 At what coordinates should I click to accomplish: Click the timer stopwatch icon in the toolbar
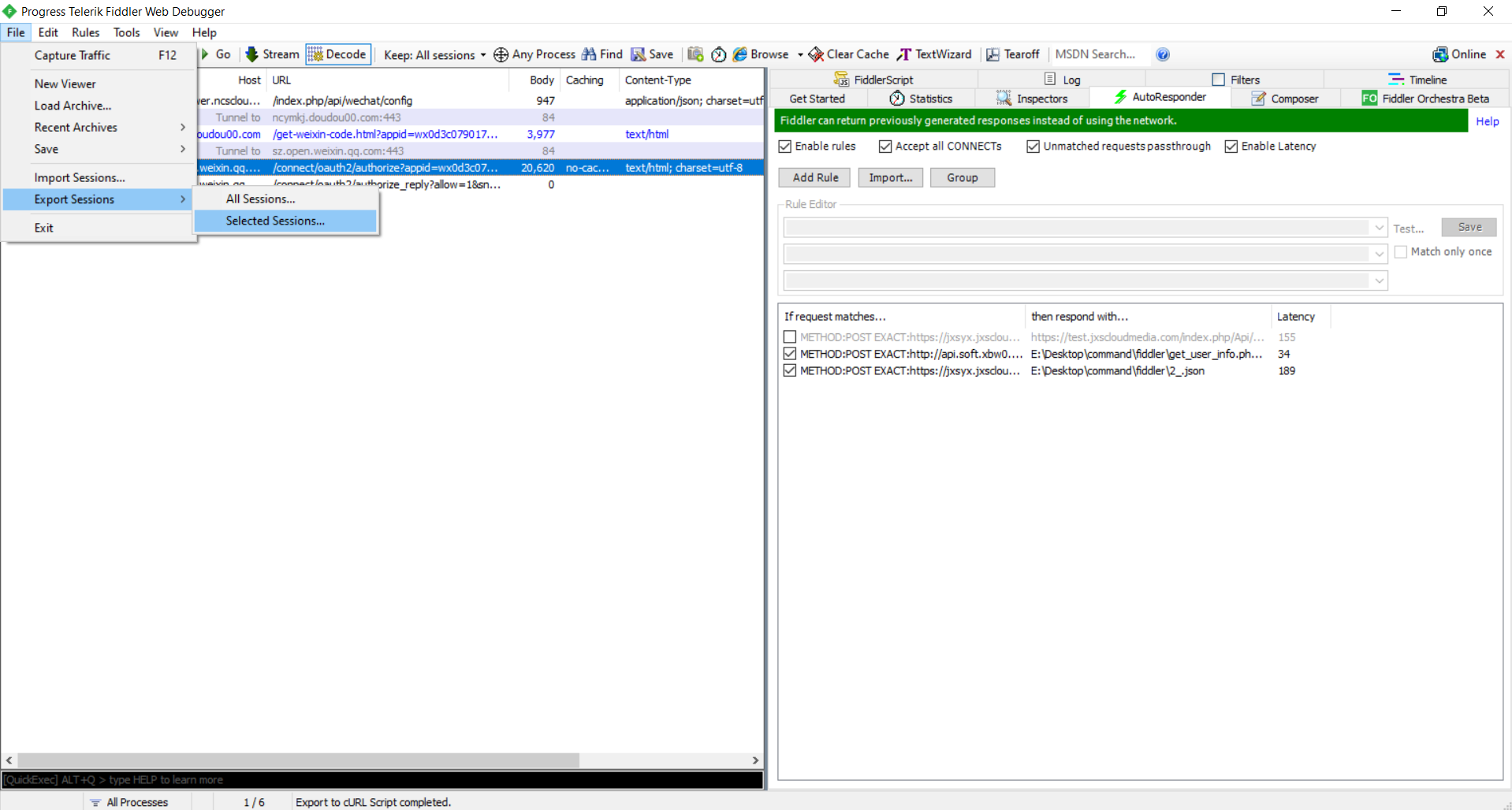pyautogui.click(x=718, y=54)
